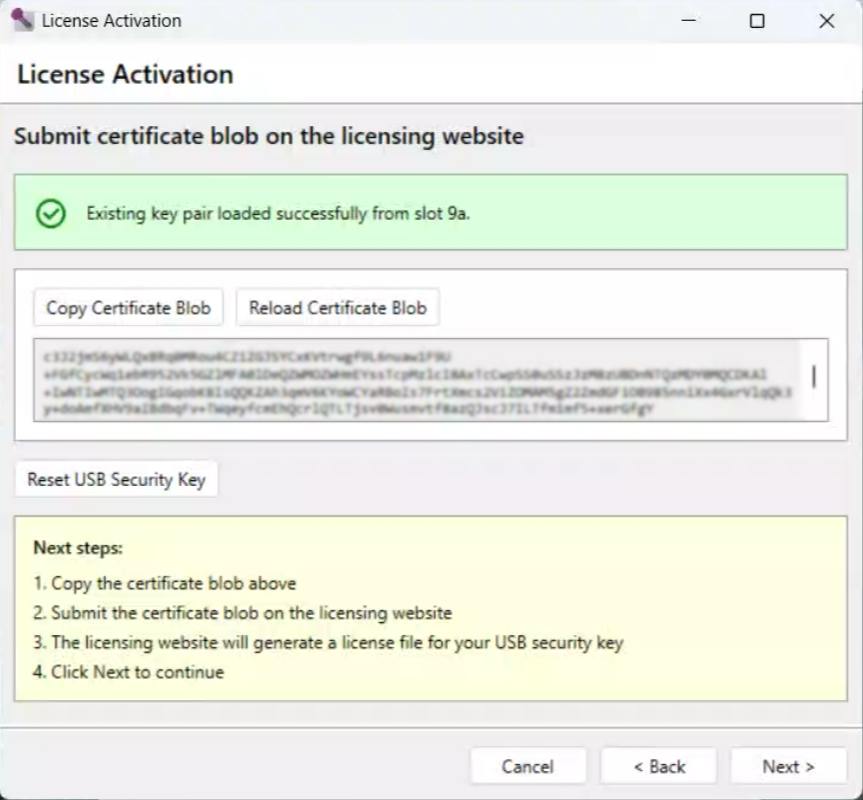Click the License Activation app icon in title bar
Viewport: 863px width, 800px height.
click(x=22, y=20)
